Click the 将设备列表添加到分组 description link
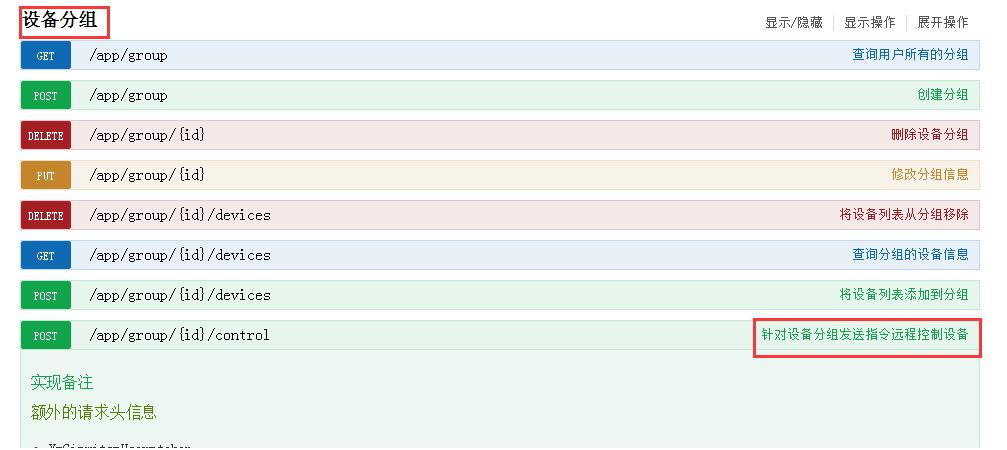The width and height of the screenshot is (1007, 450). 903,295
